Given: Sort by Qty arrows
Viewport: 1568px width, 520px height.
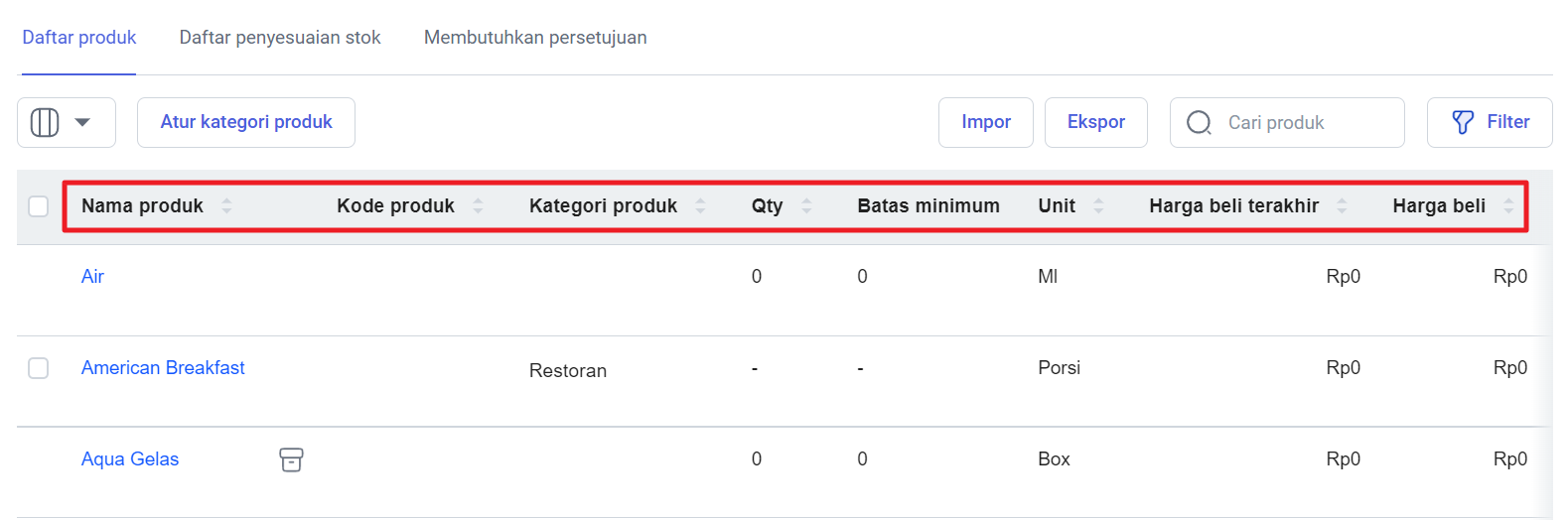Looking at the screenshot, I should pyautogui.click(x=806, y=205).
